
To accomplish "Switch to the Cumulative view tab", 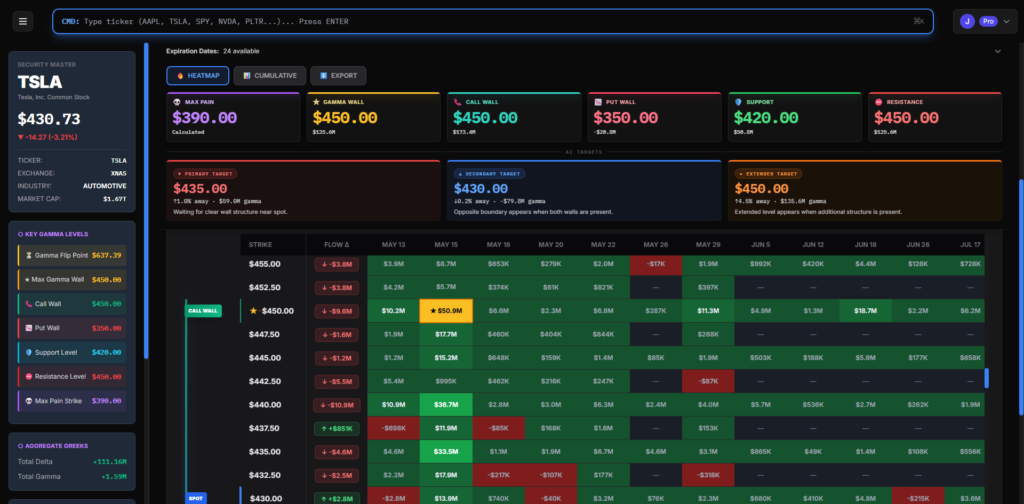I will tap(270, 76).
